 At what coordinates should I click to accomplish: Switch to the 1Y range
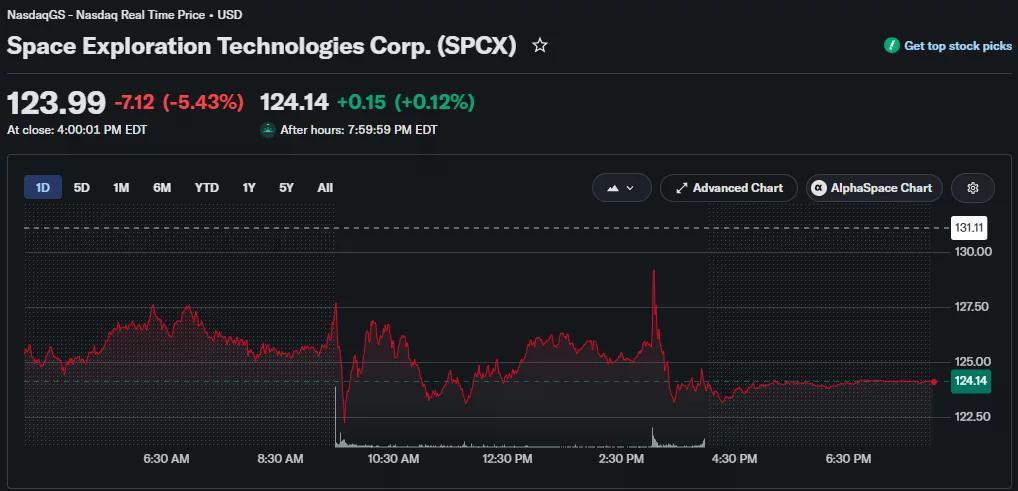click(x=249, y=188)
